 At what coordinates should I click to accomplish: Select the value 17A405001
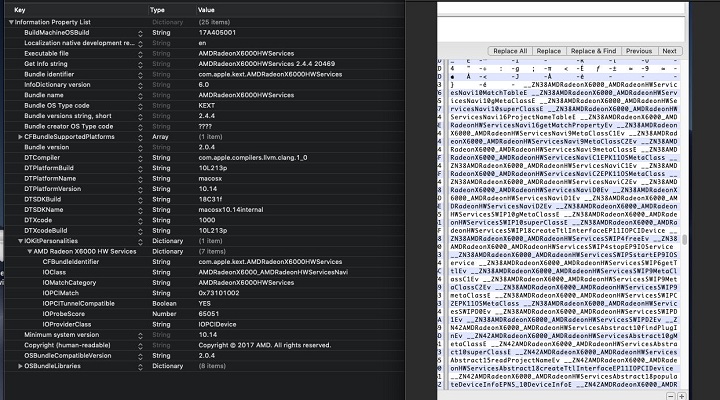pyautogui.click(x=217, y=33)
